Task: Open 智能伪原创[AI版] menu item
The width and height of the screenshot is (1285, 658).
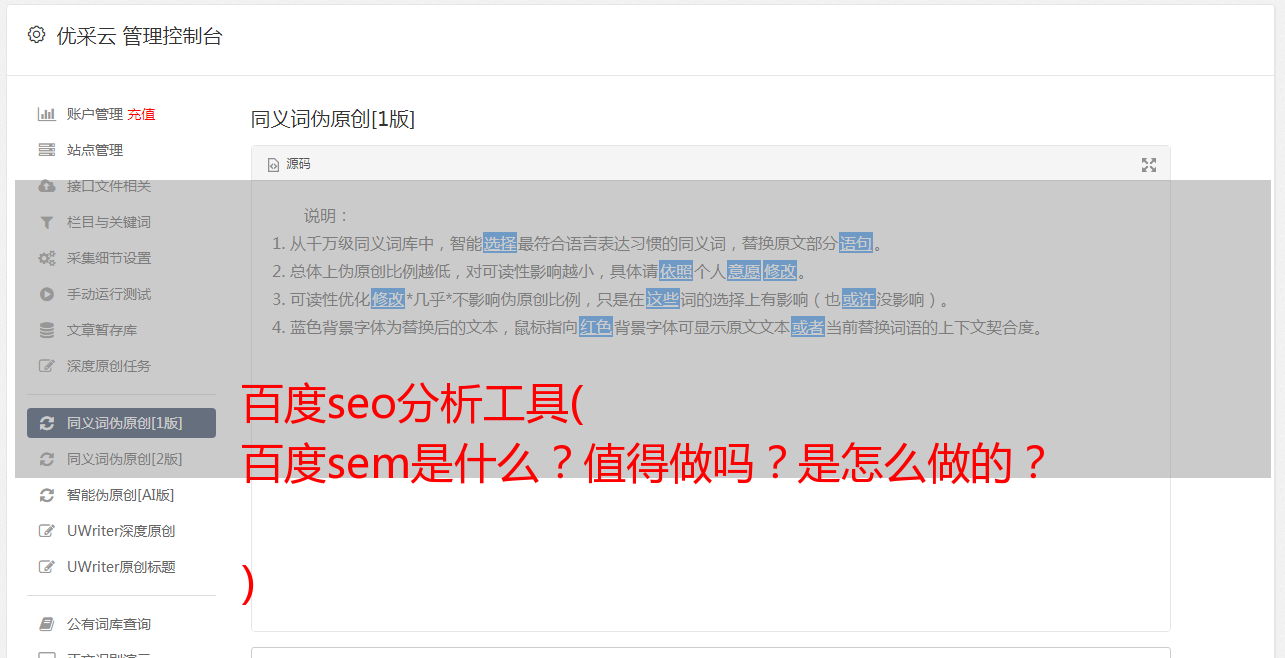Action: tap(121, 495)
